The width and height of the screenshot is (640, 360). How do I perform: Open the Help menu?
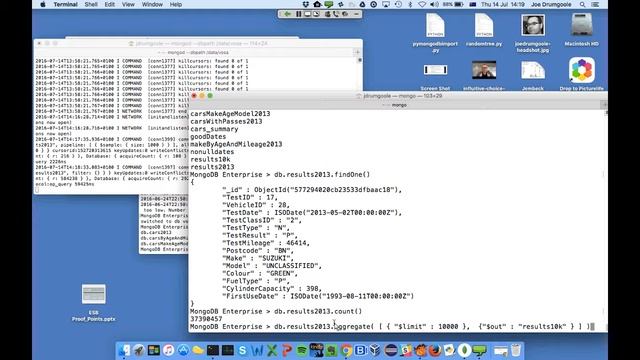pyautogui.click(x=176, y=4)
